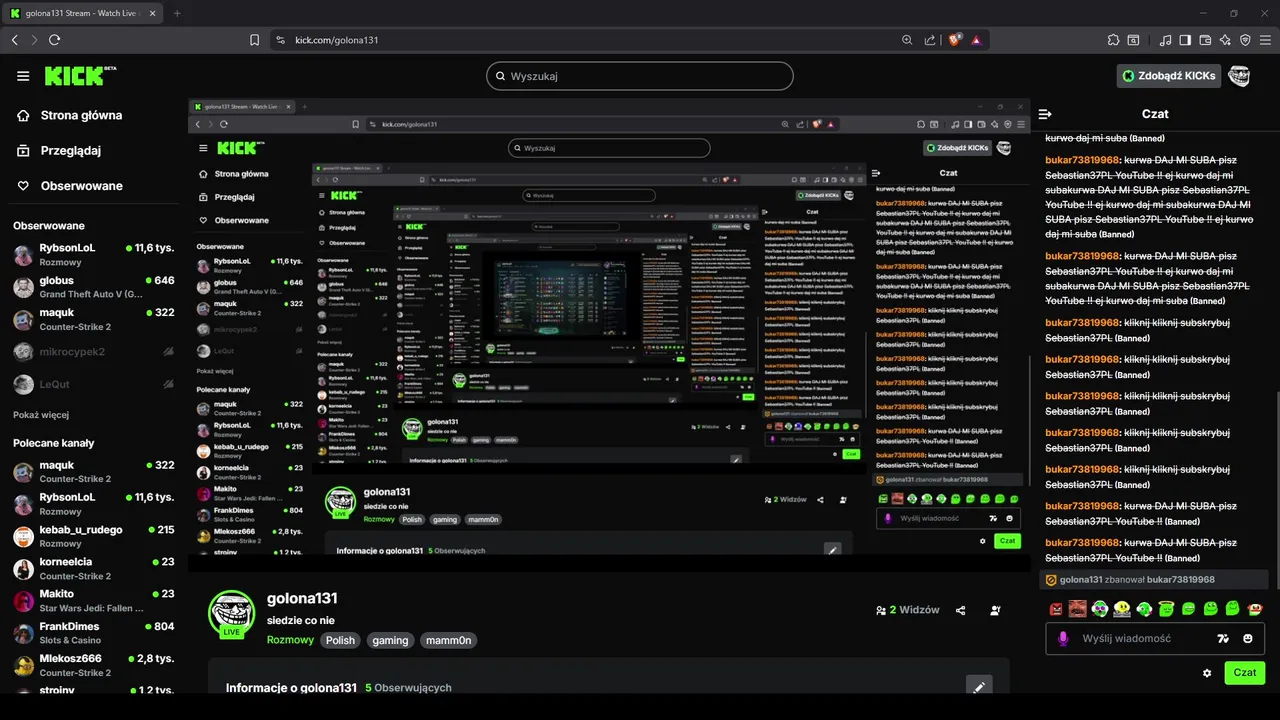Image resolution: width=1280 pixels, height=720 pixels.
Task: Click the gaming tag
Action: 390,640
